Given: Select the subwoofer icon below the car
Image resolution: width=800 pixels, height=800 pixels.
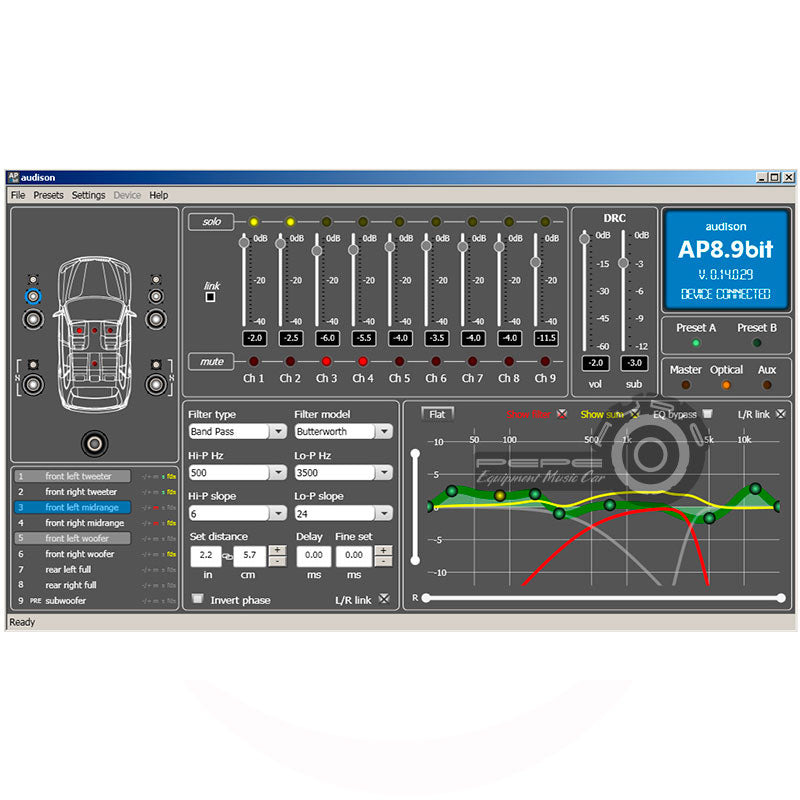Looking at the screenshot, I should pos(94,444).
